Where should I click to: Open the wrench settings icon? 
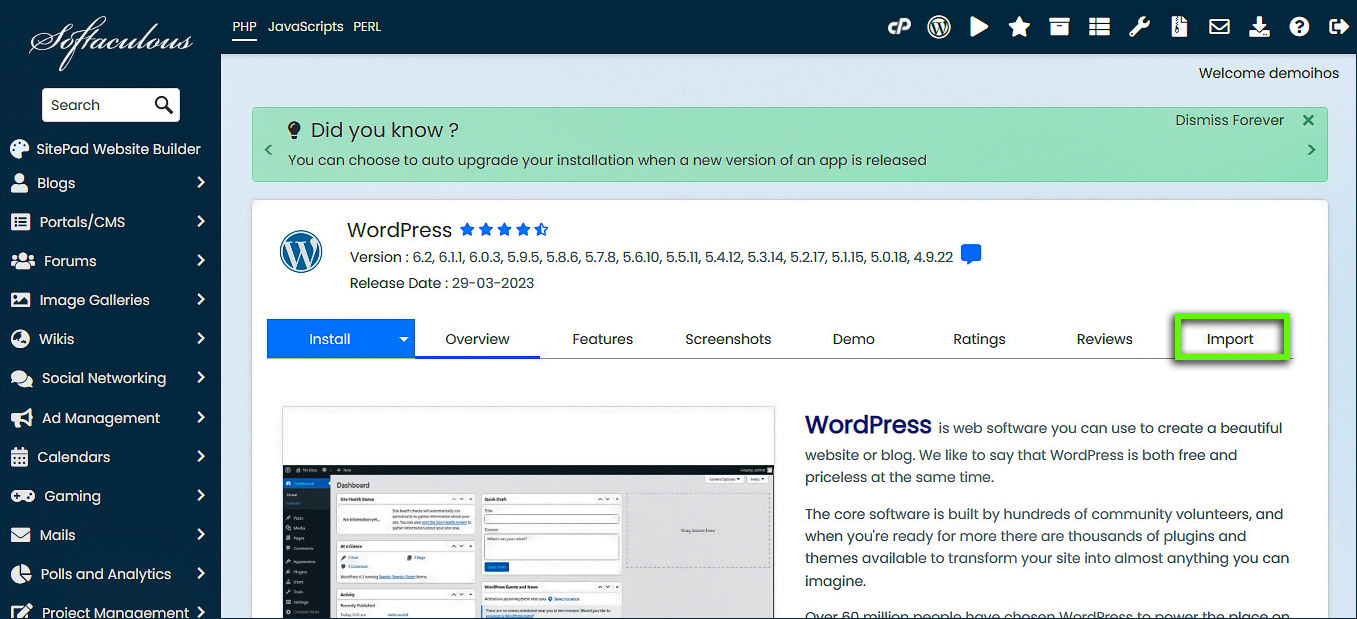[x=1139, y=27]
